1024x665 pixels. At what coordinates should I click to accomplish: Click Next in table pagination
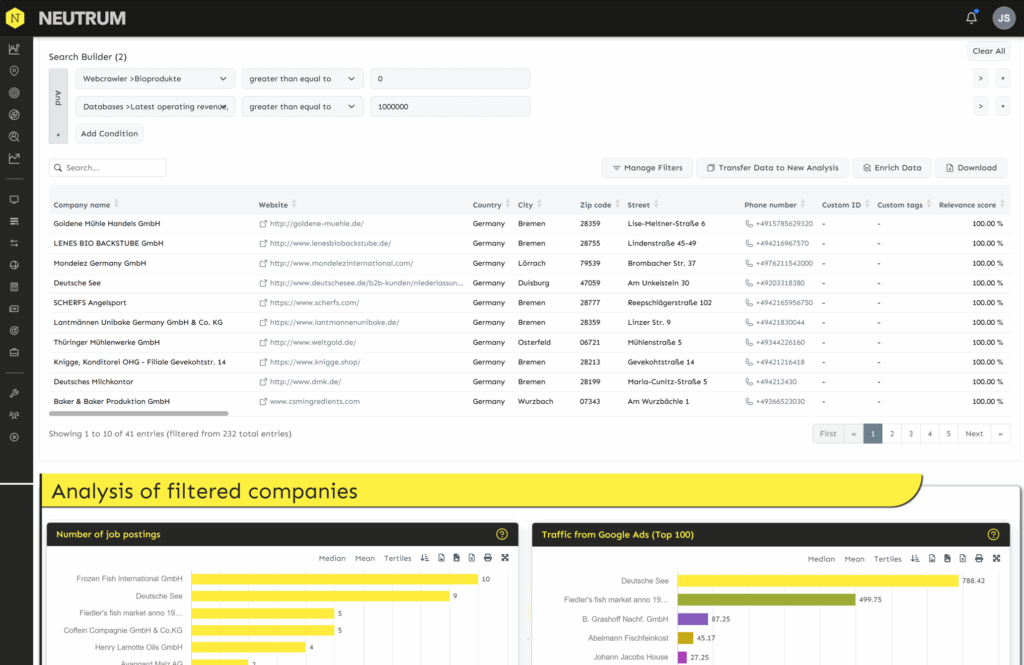pyautogui.click(x=974, y=434)
